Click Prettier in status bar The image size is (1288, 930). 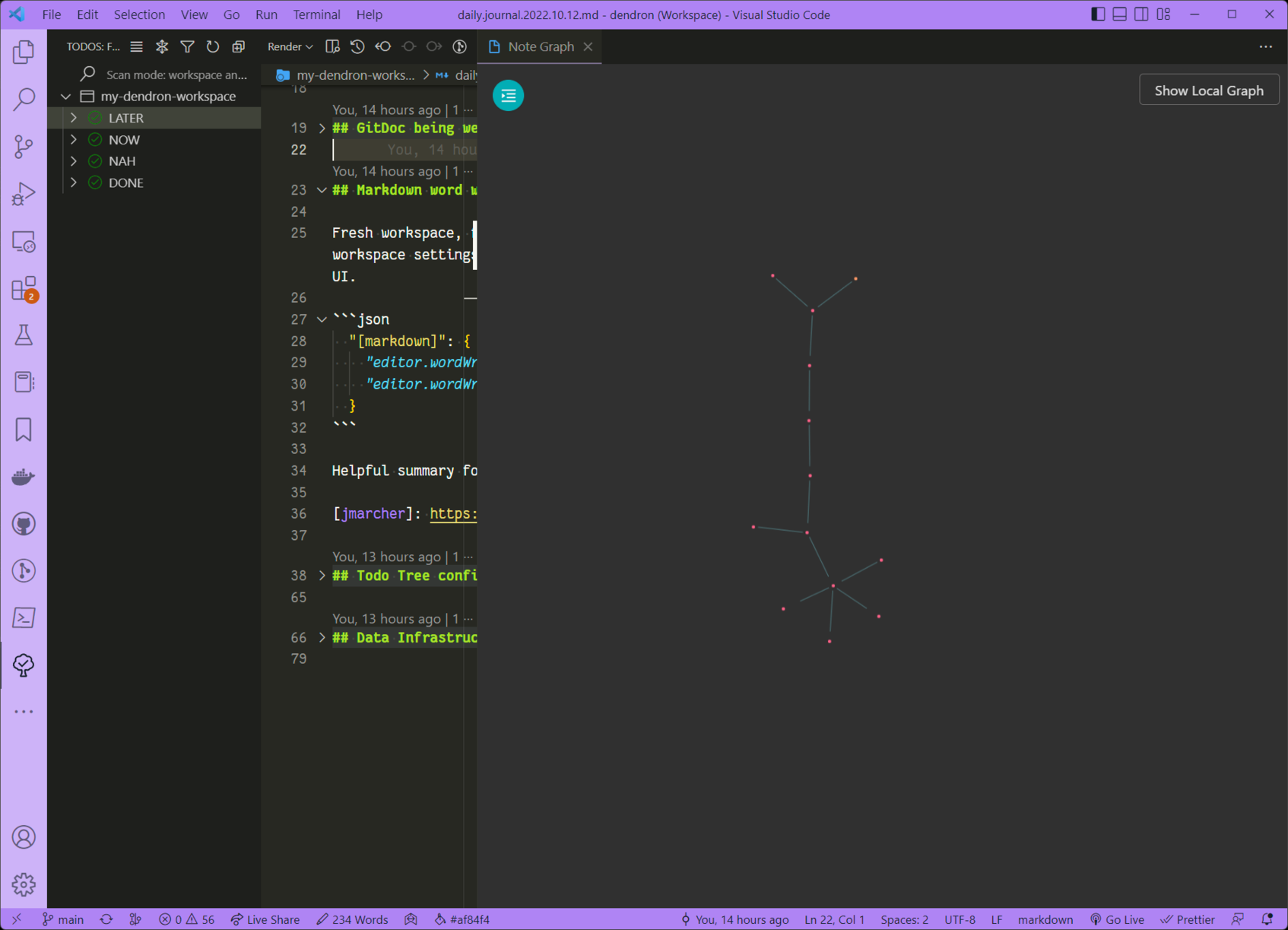[x=1187, y=919]
